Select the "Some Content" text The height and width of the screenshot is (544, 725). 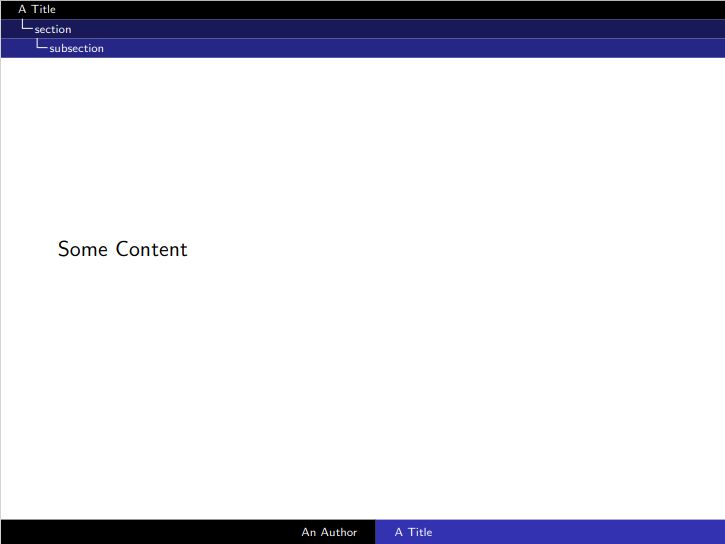(123, 249)
